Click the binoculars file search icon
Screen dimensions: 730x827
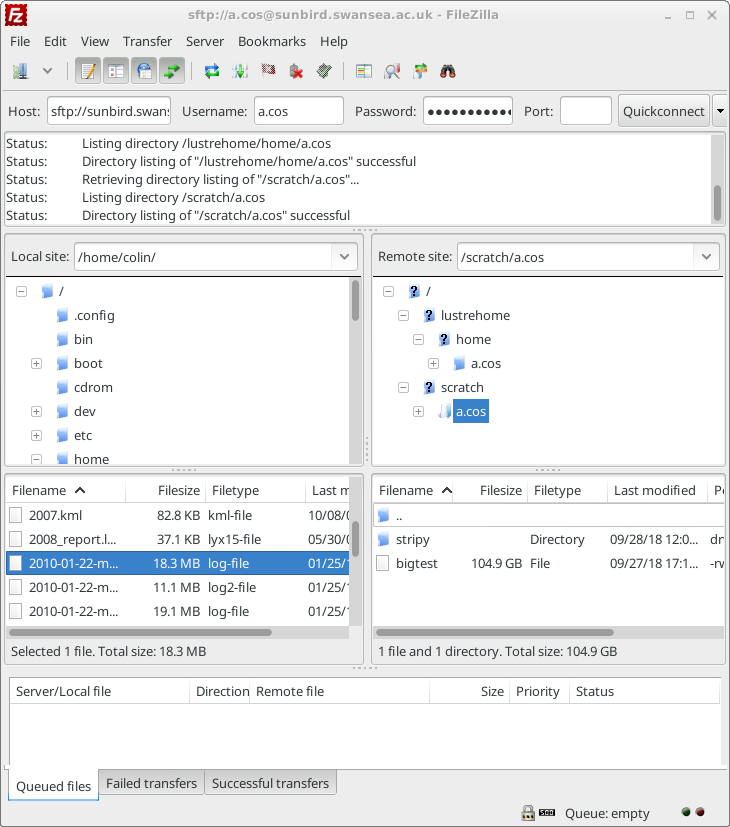tap(448, 71)
